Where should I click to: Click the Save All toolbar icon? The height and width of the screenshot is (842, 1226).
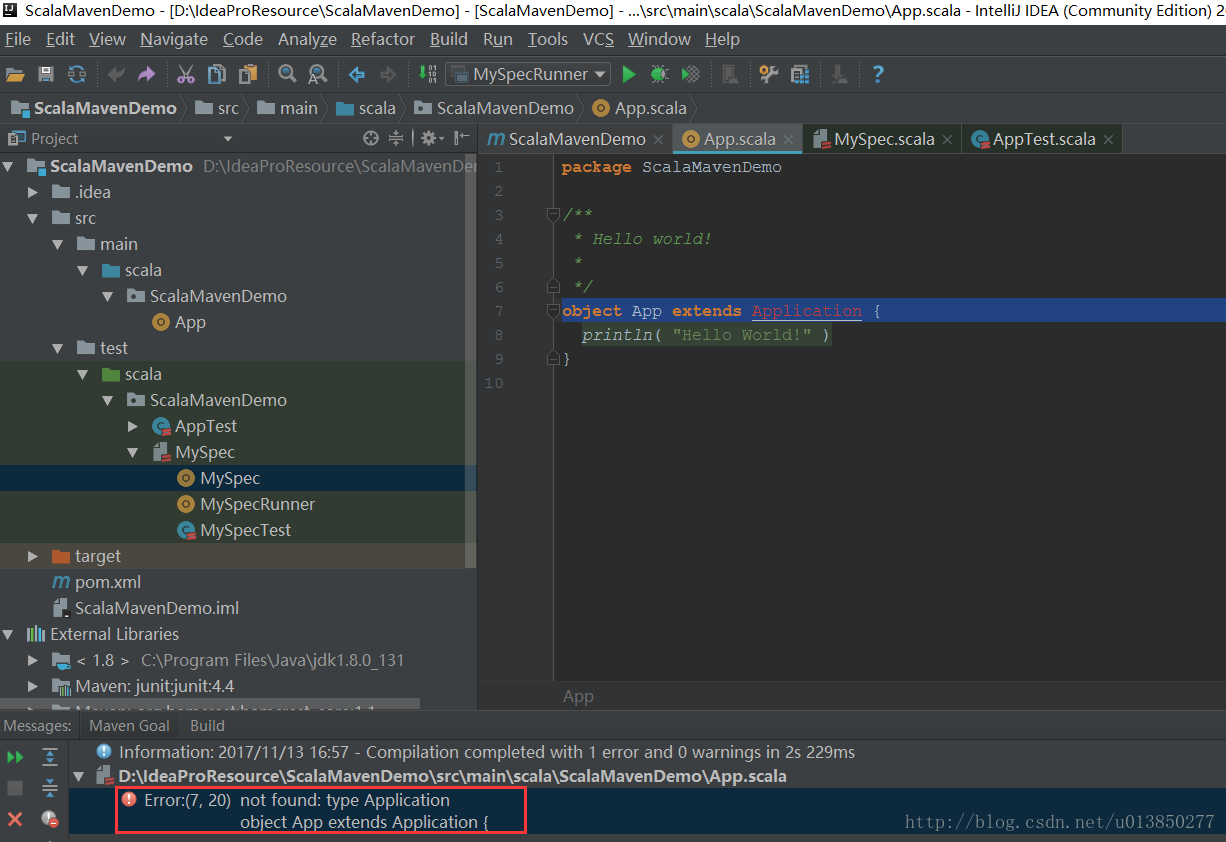(x=45, y=74)
